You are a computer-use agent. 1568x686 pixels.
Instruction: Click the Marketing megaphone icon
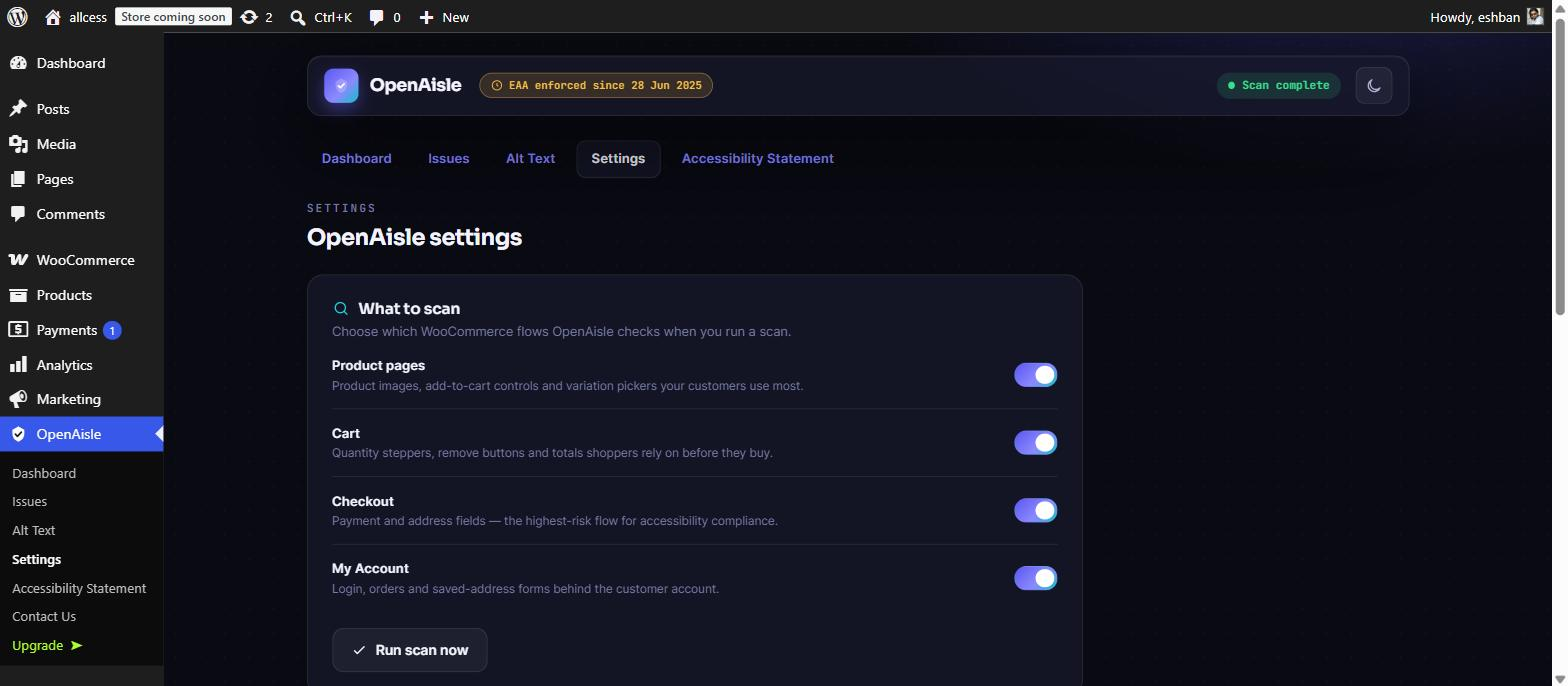[x=18, y=399]
